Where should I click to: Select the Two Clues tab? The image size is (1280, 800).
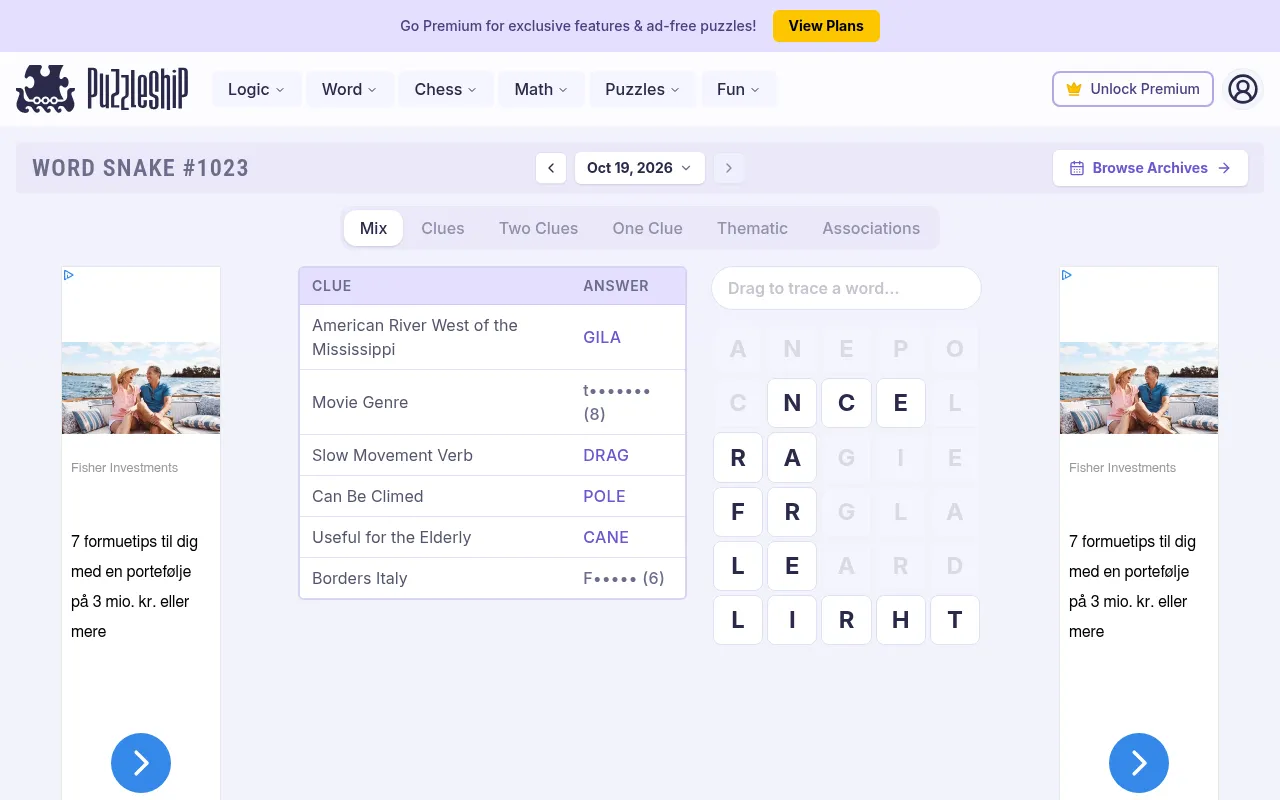pos(539,228)
